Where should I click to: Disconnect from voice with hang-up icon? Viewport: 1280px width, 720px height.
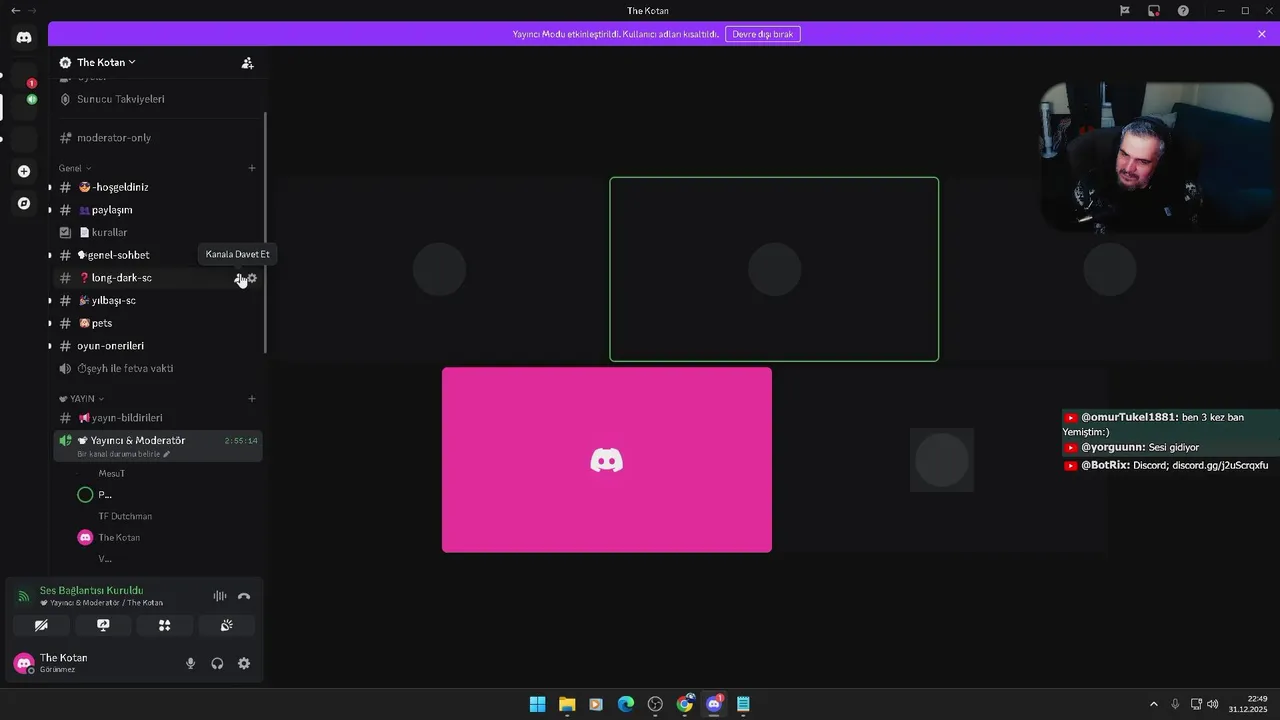coord(244,596)
